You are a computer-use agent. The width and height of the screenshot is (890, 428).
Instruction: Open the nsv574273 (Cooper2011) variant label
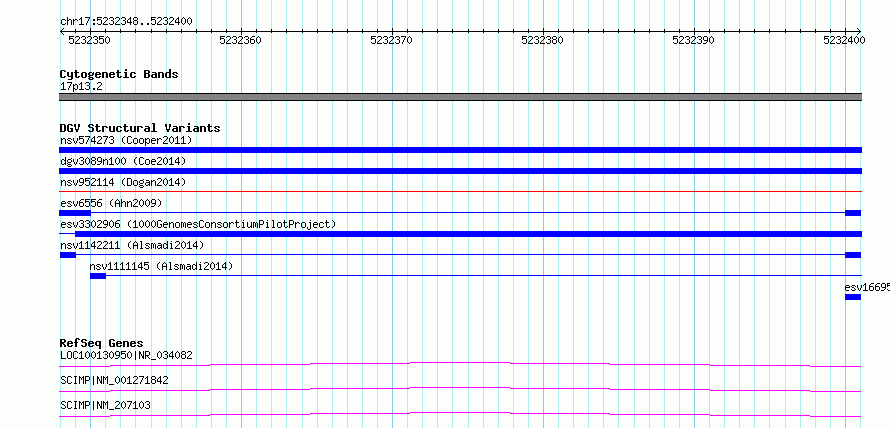pos(126,140)
